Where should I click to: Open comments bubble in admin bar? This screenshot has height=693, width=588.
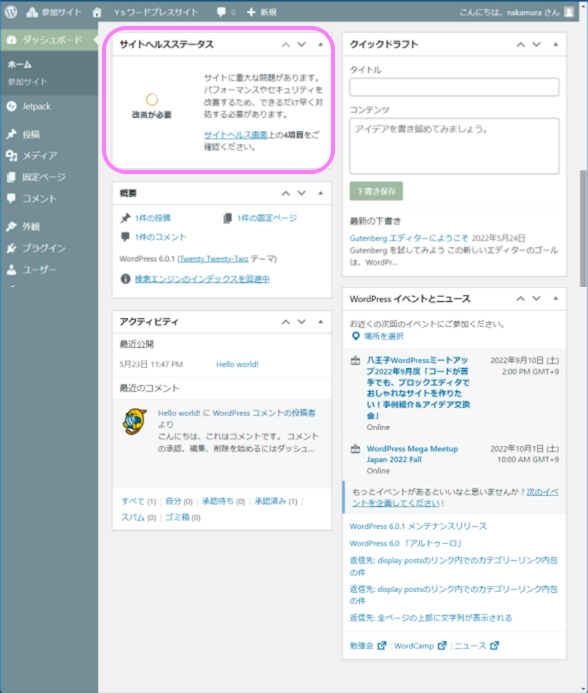221,12
